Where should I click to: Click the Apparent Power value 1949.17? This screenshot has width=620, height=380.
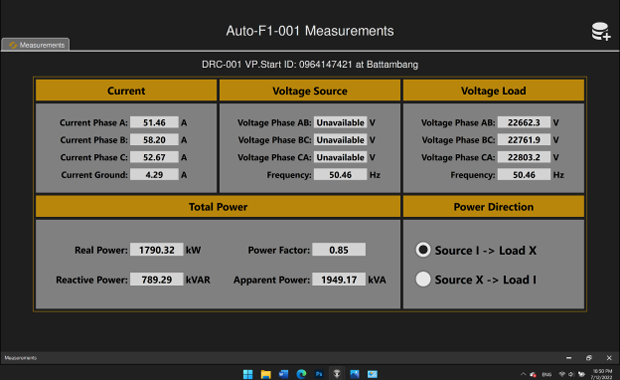tap(339, 280)
